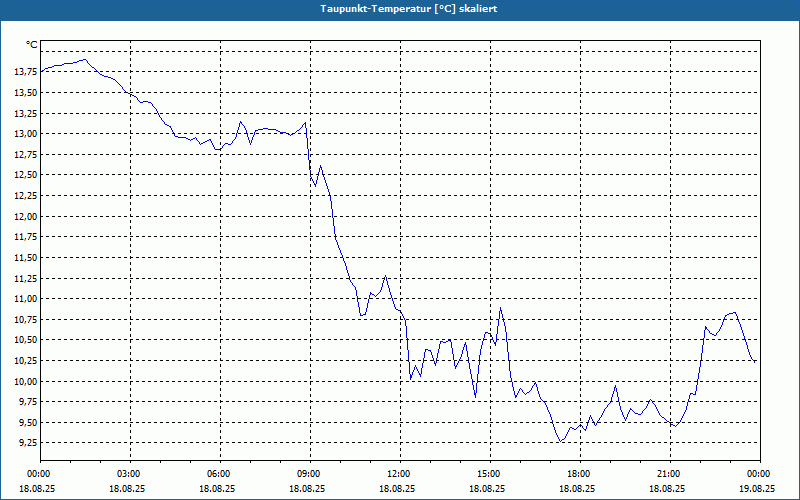Click the 11,00 y-axis label
This screenshot has width=800, height=500.
click(26, 299)
